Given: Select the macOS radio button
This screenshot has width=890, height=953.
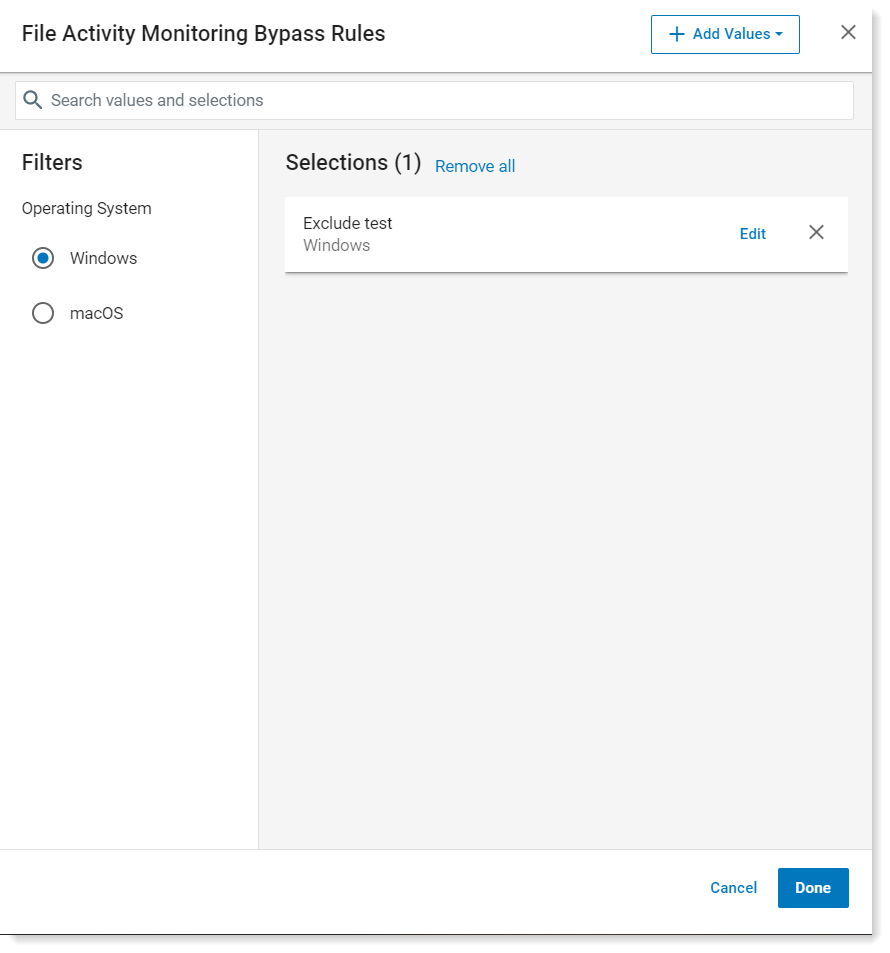Looking at the screenshot, I should [x=43, y=313].
